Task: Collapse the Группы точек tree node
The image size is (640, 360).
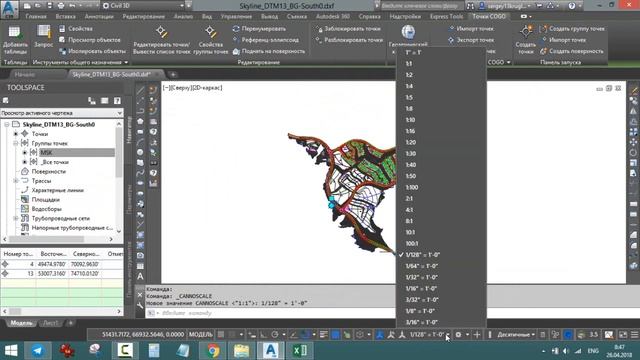Action: [16, 143]
